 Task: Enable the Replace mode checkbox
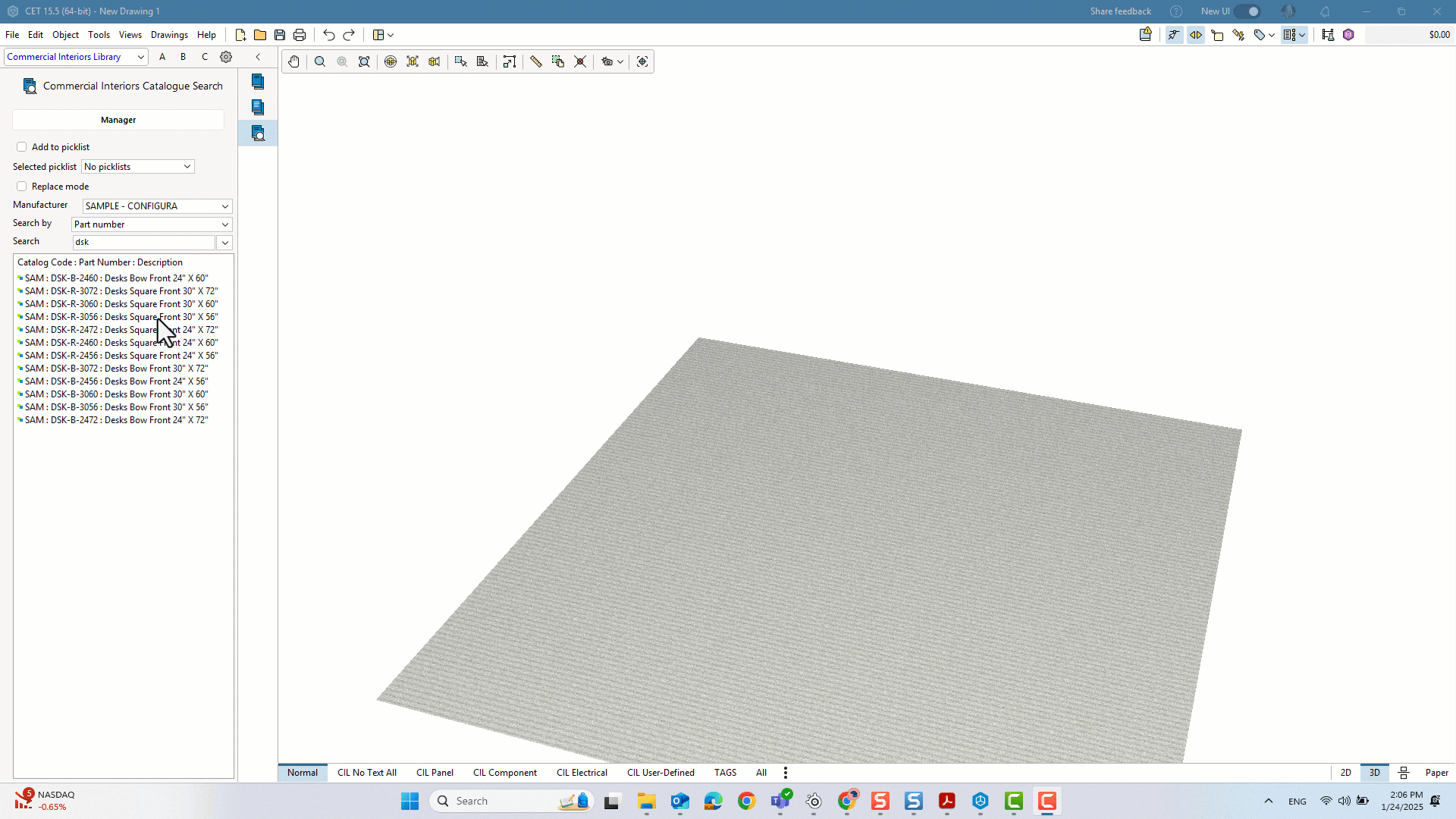point(21,187)
